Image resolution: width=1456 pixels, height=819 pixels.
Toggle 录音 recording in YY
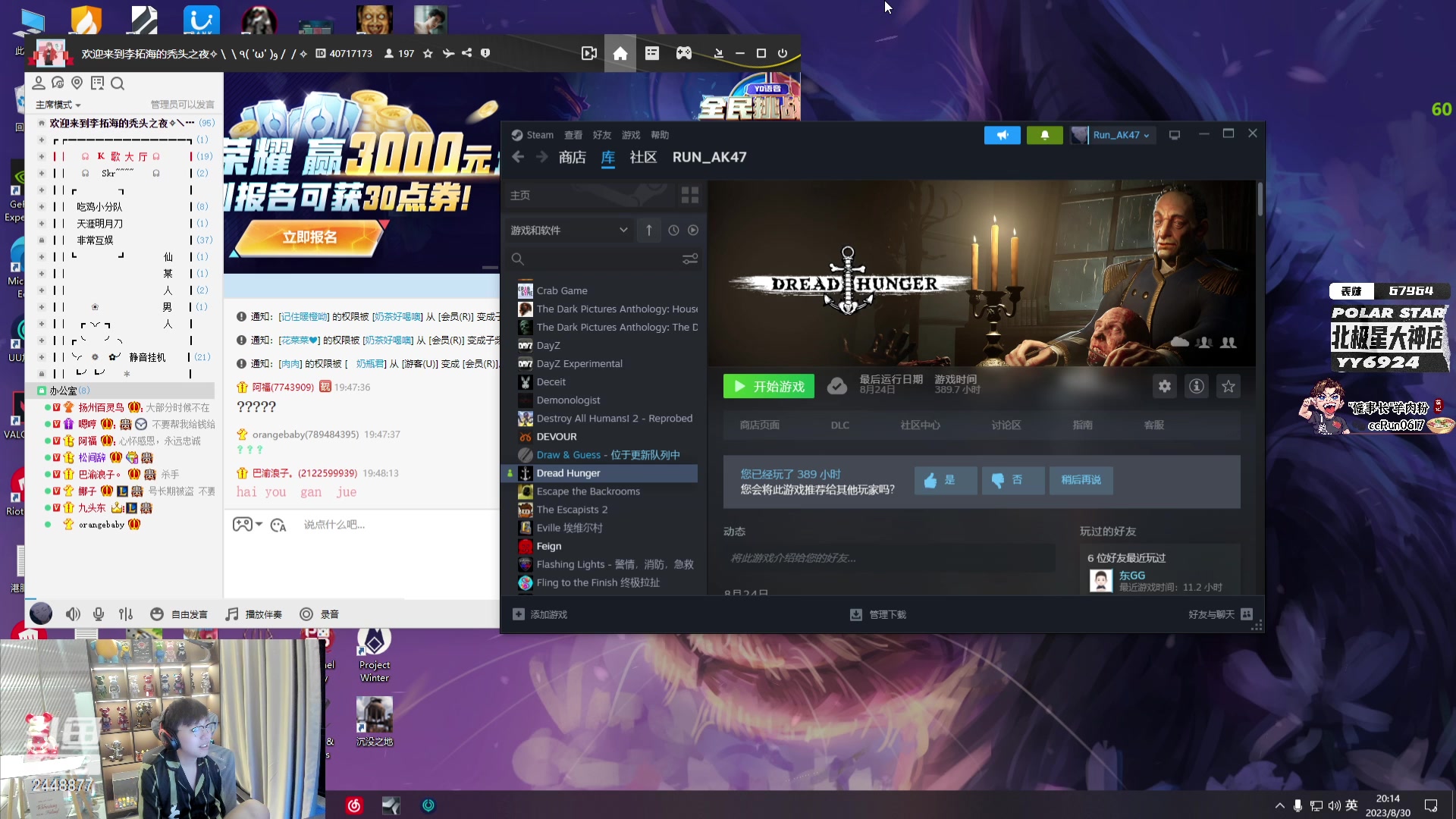tap(320, 614)
